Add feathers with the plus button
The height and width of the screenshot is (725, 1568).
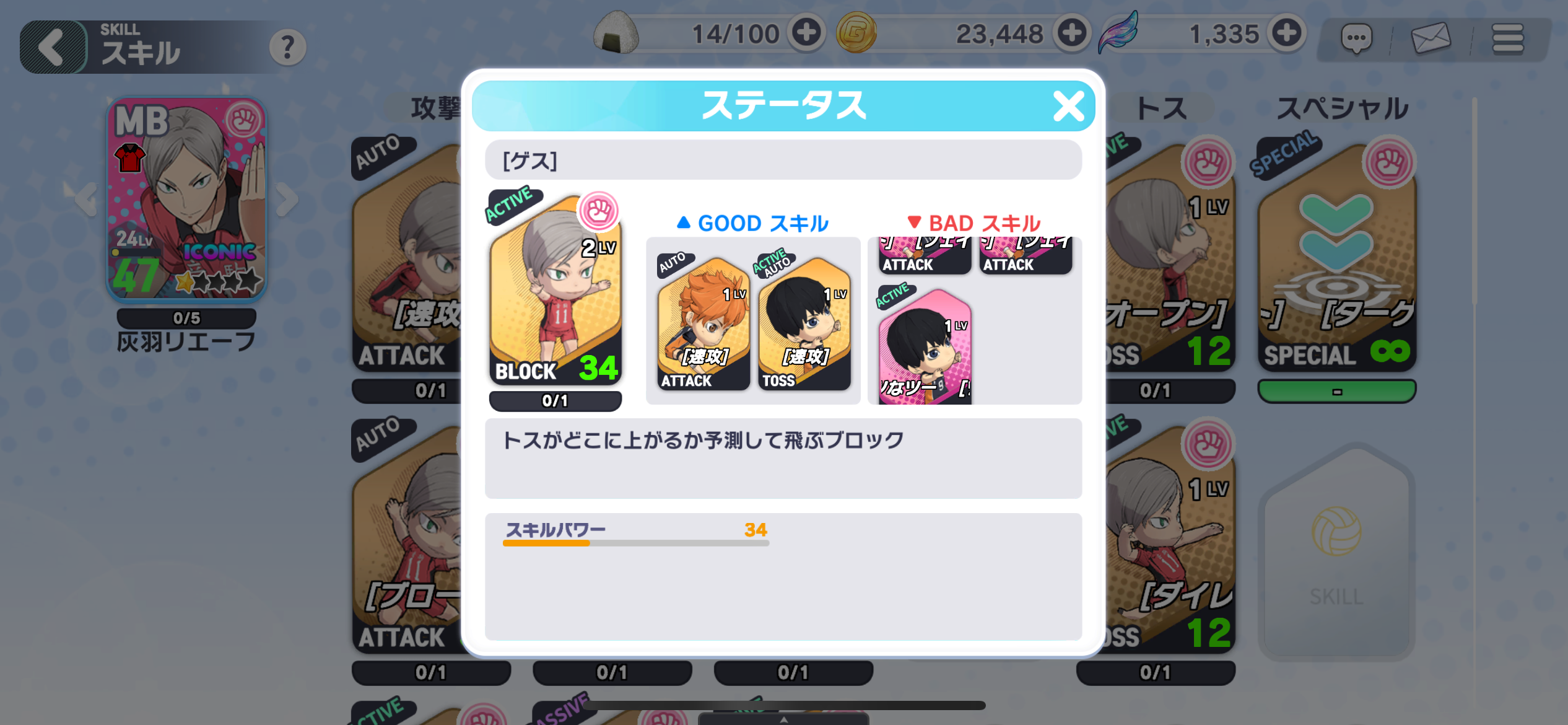point(1287,33)
